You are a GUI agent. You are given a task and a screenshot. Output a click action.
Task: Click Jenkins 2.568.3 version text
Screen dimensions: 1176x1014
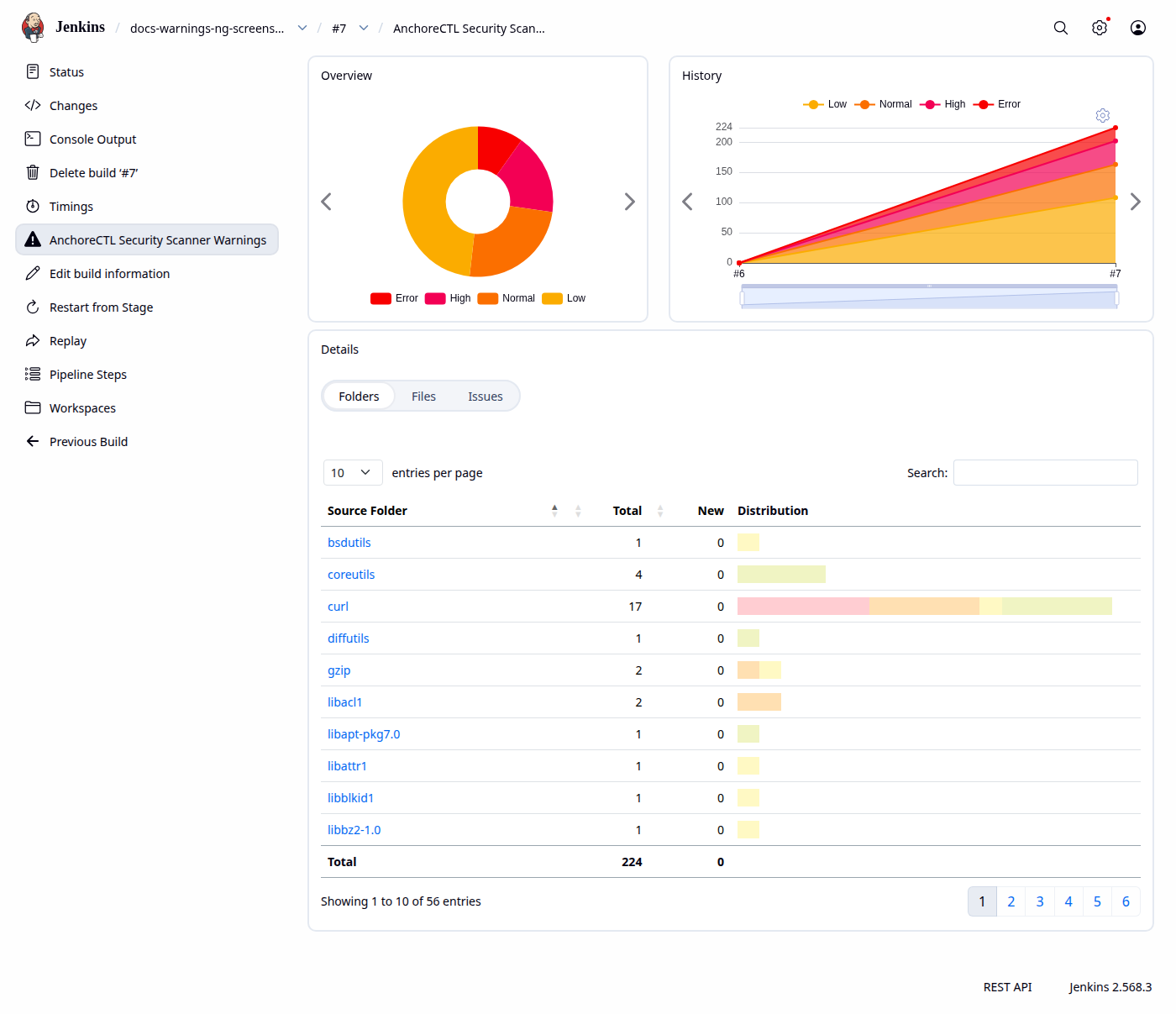pos(1110,986)
